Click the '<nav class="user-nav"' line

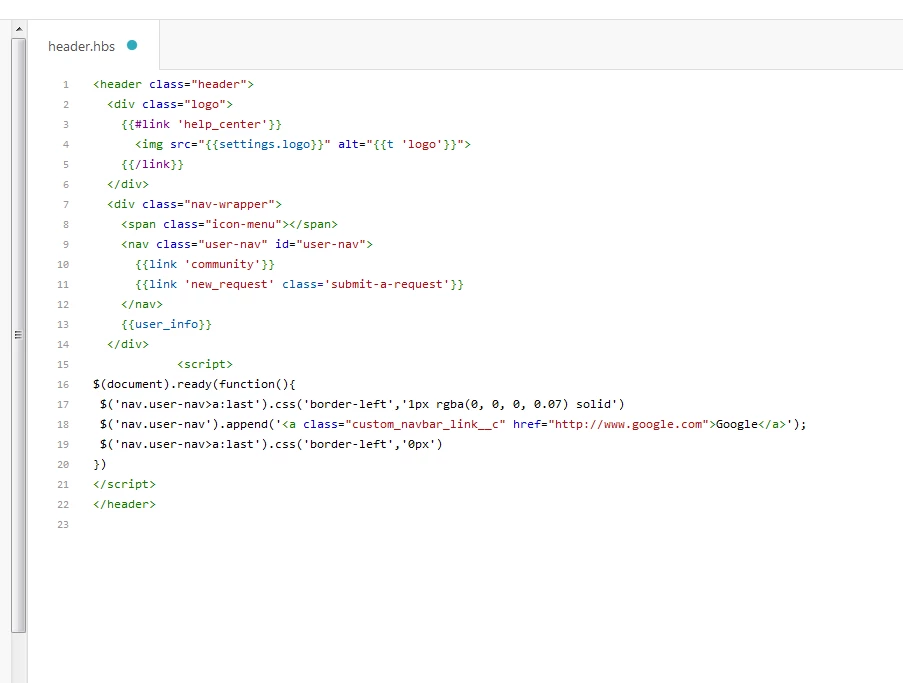click(247, 244)
